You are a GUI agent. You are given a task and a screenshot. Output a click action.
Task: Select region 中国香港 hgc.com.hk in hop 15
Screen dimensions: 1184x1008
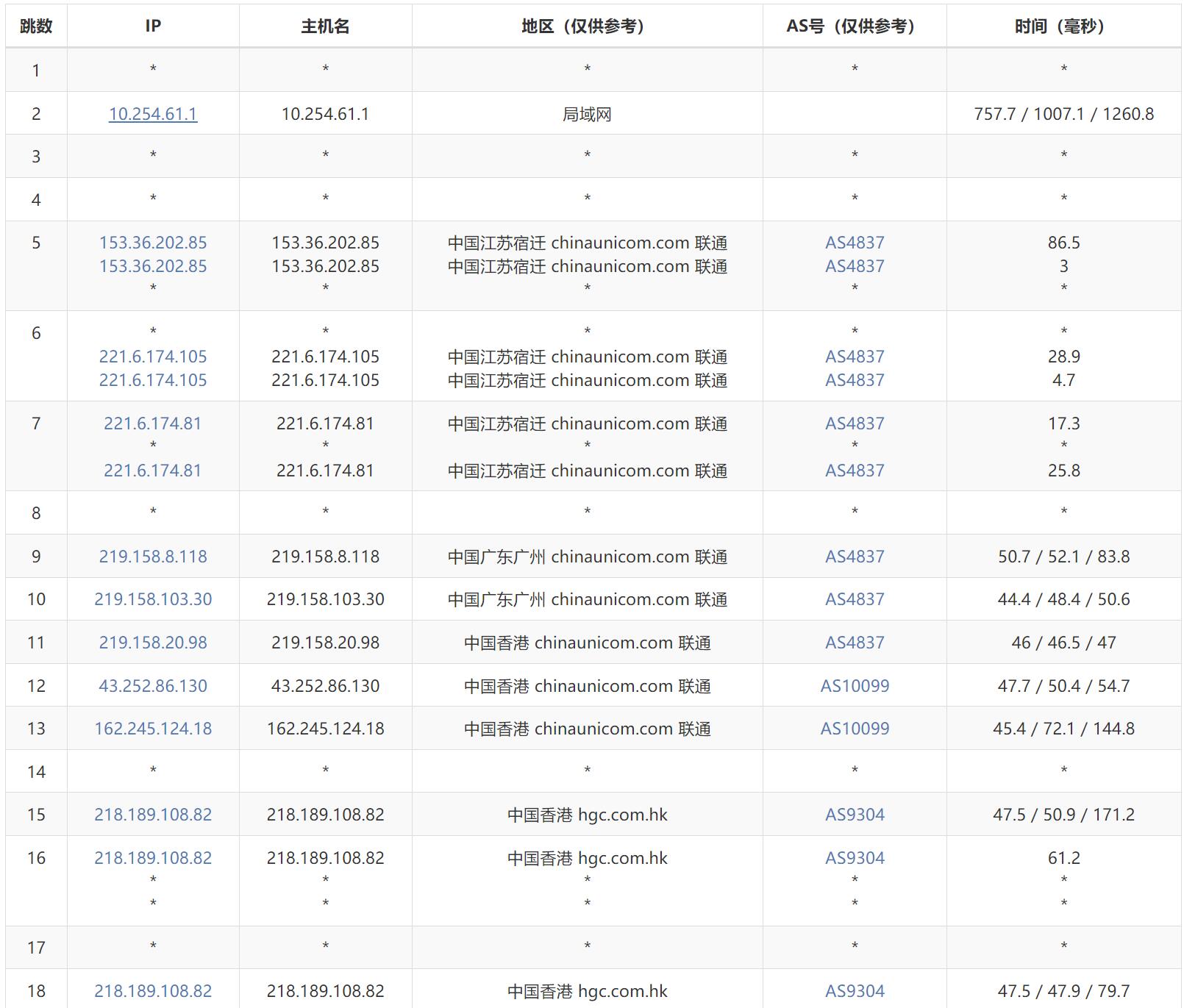[x=587, y=815]
